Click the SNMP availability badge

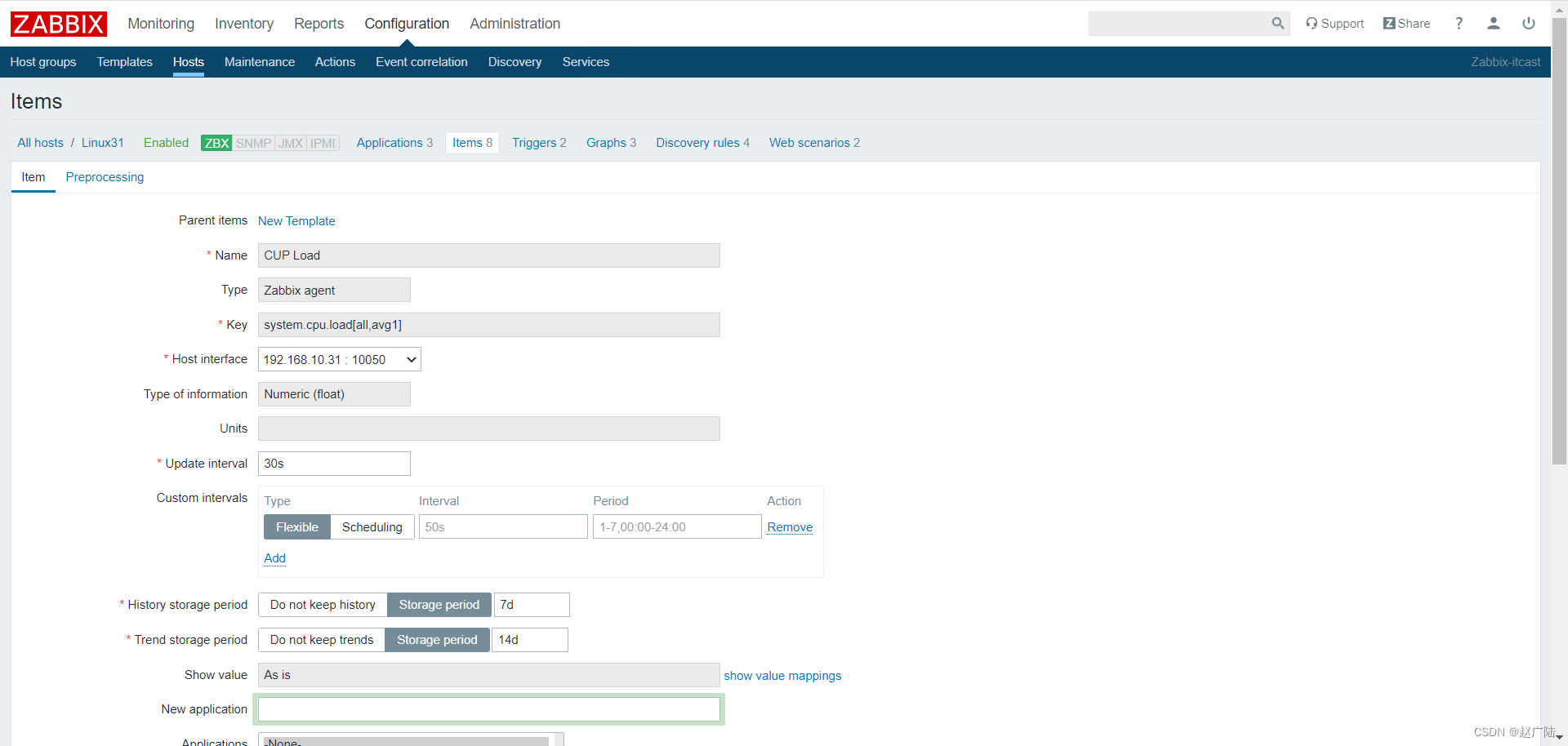253,143
